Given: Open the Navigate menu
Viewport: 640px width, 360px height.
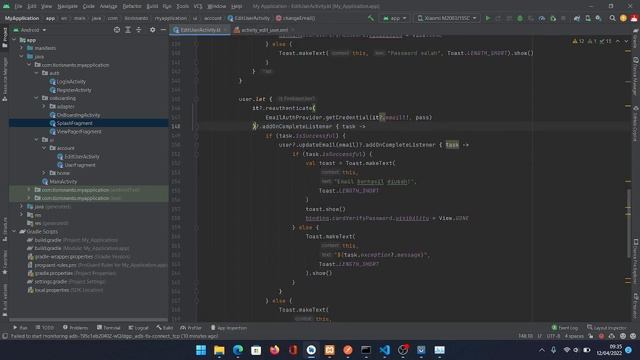Looking at the screenshot, I should tap(67, 6).
